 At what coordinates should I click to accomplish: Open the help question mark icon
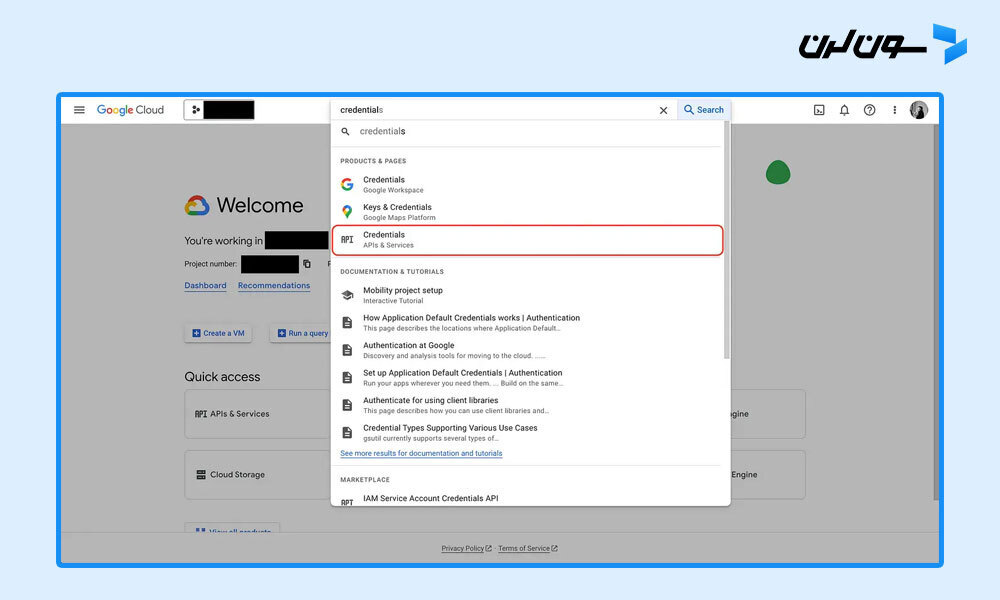coord(869,110)
